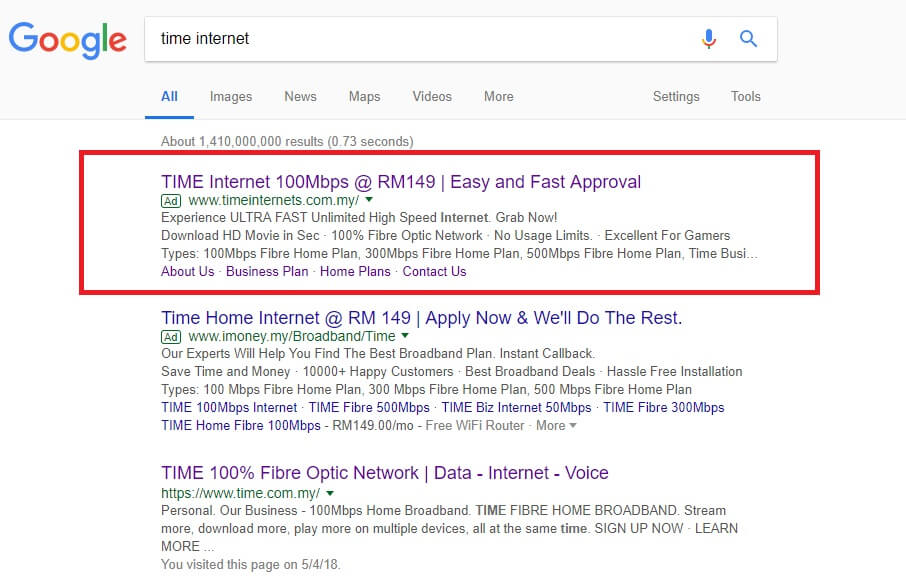Open 'TIME Internet 100Mbps @ RM149' ad title

click(x=401, y=181)
